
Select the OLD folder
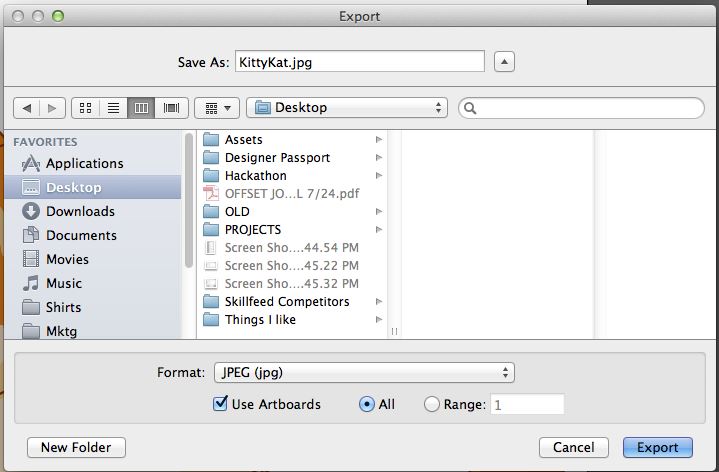[292, 211]
